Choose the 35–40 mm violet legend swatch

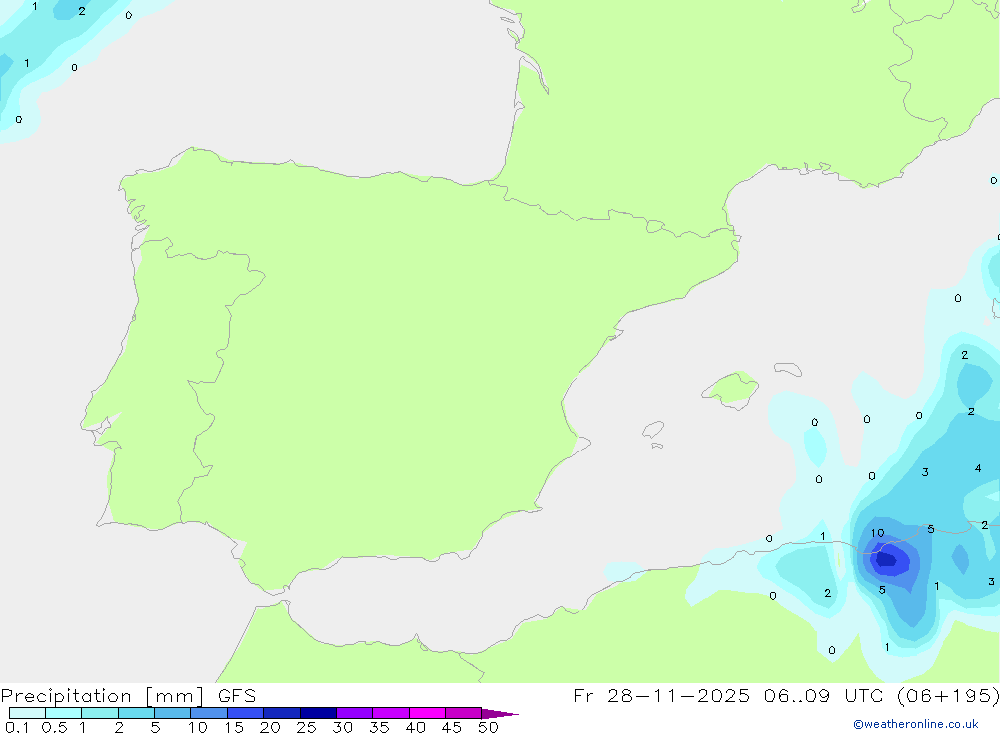[x=390, y=713]
